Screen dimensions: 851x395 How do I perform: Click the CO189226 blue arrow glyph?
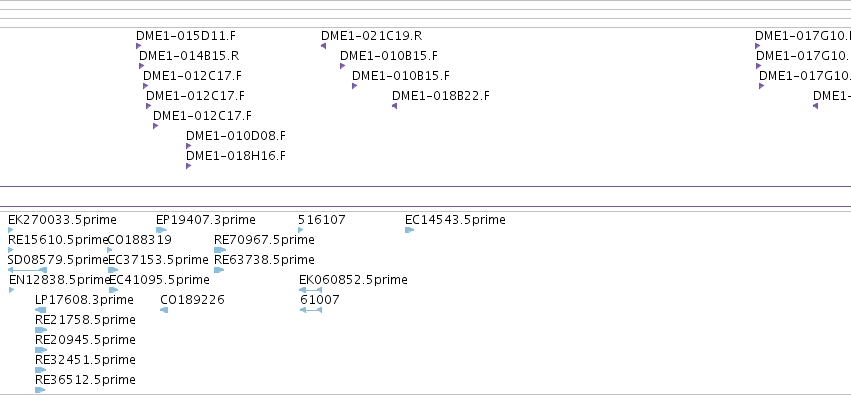(164, 310)
